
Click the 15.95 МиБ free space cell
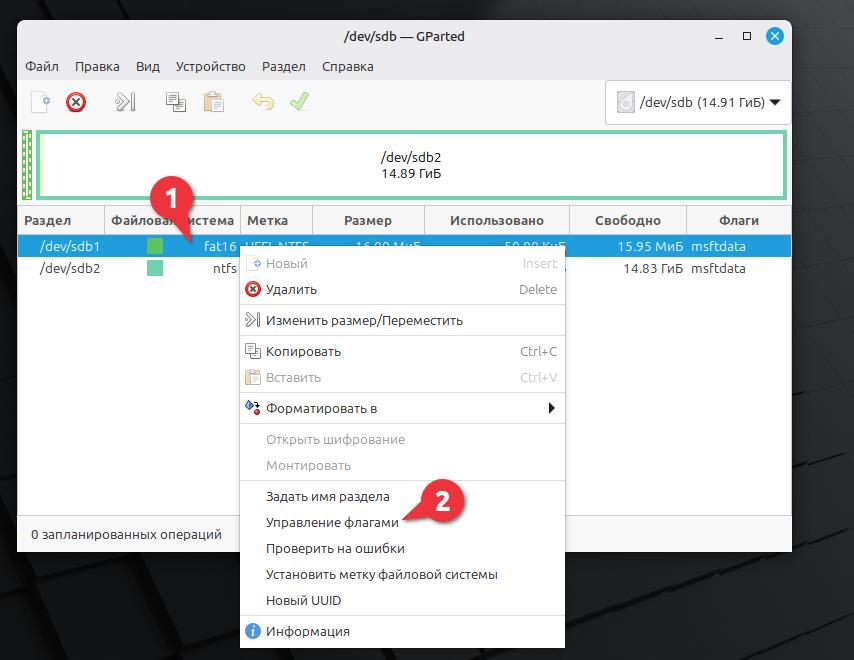(650, 246)
